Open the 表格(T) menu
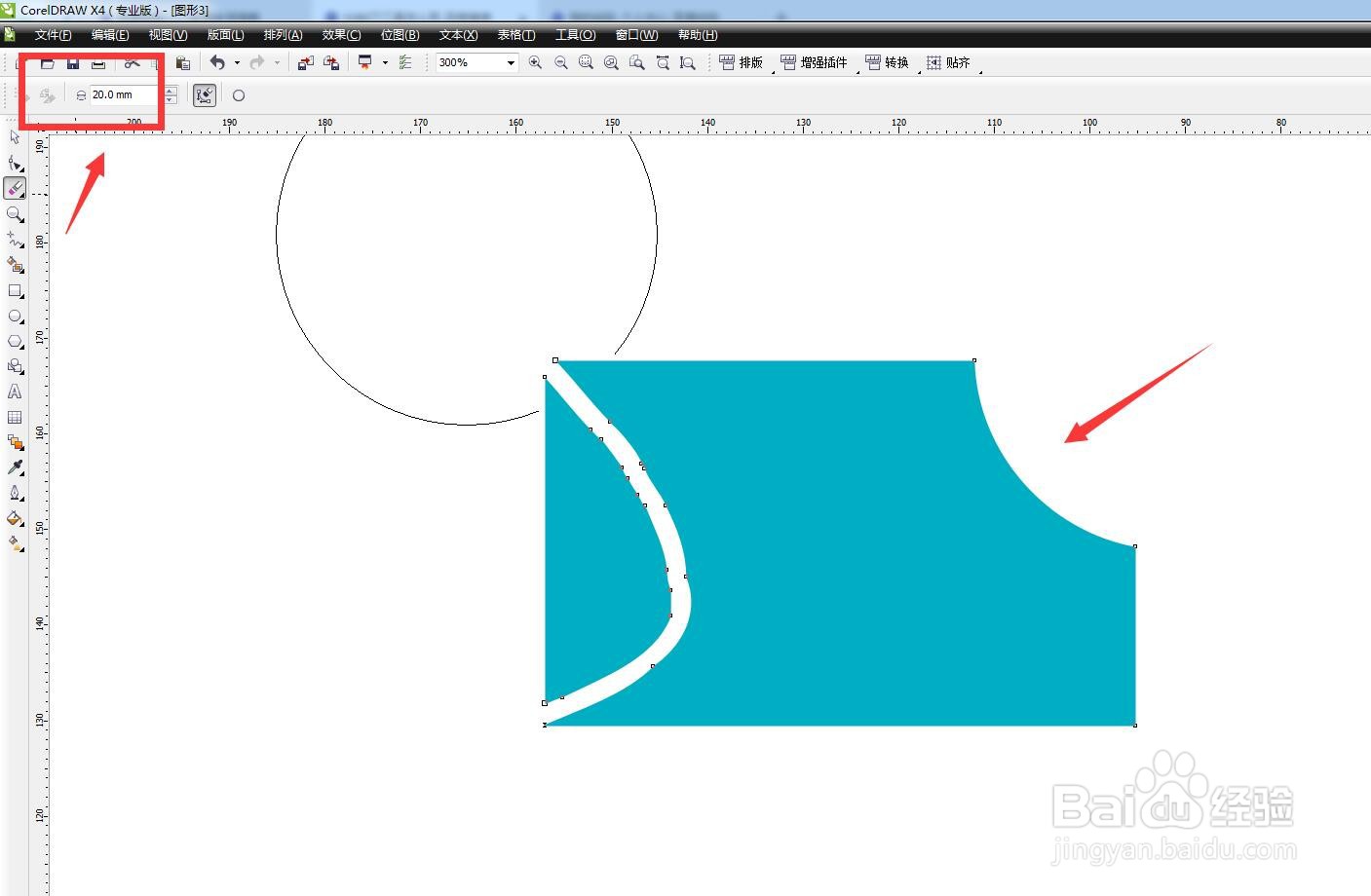1371x896 pixels. pos(516,35)
